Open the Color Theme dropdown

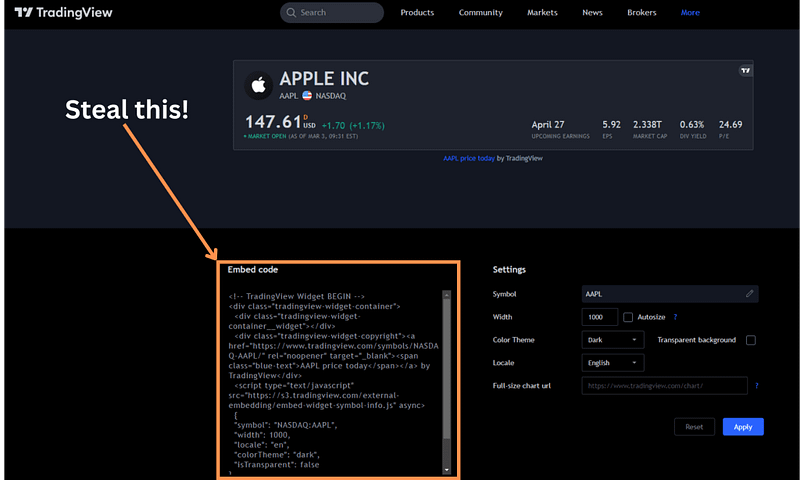pyautogui.click(x=613, y=340)
